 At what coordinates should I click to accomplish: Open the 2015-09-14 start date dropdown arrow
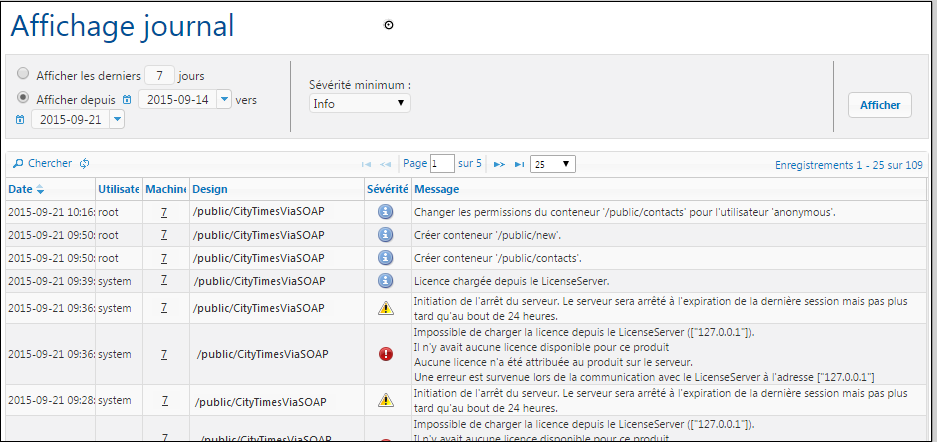pyautogui.click(x=223, y=99)
